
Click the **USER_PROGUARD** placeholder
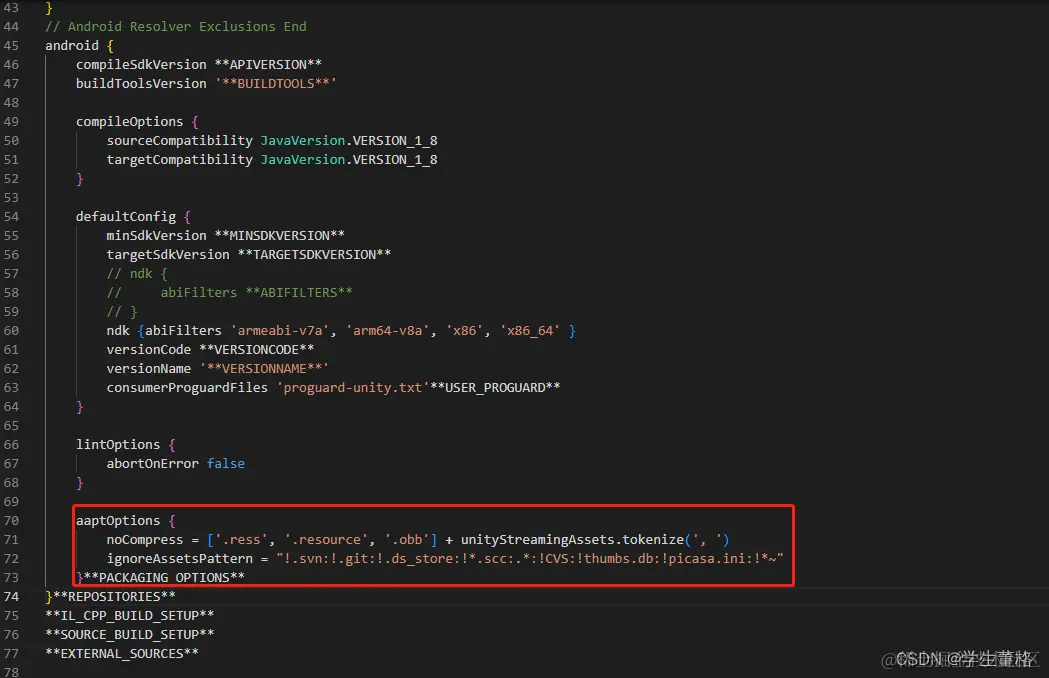coord(495,388)
